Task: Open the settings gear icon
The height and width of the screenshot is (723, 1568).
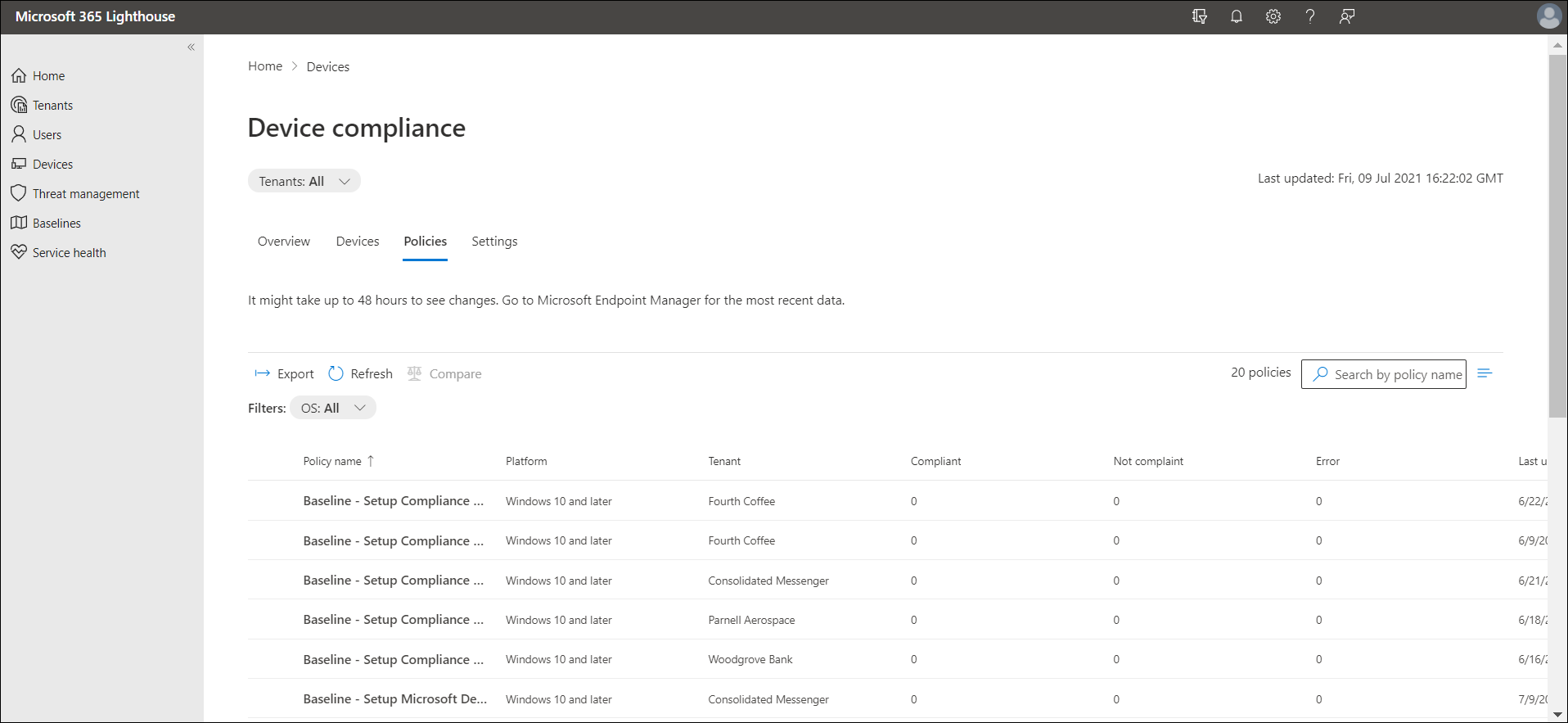Action: [1273, 16]
